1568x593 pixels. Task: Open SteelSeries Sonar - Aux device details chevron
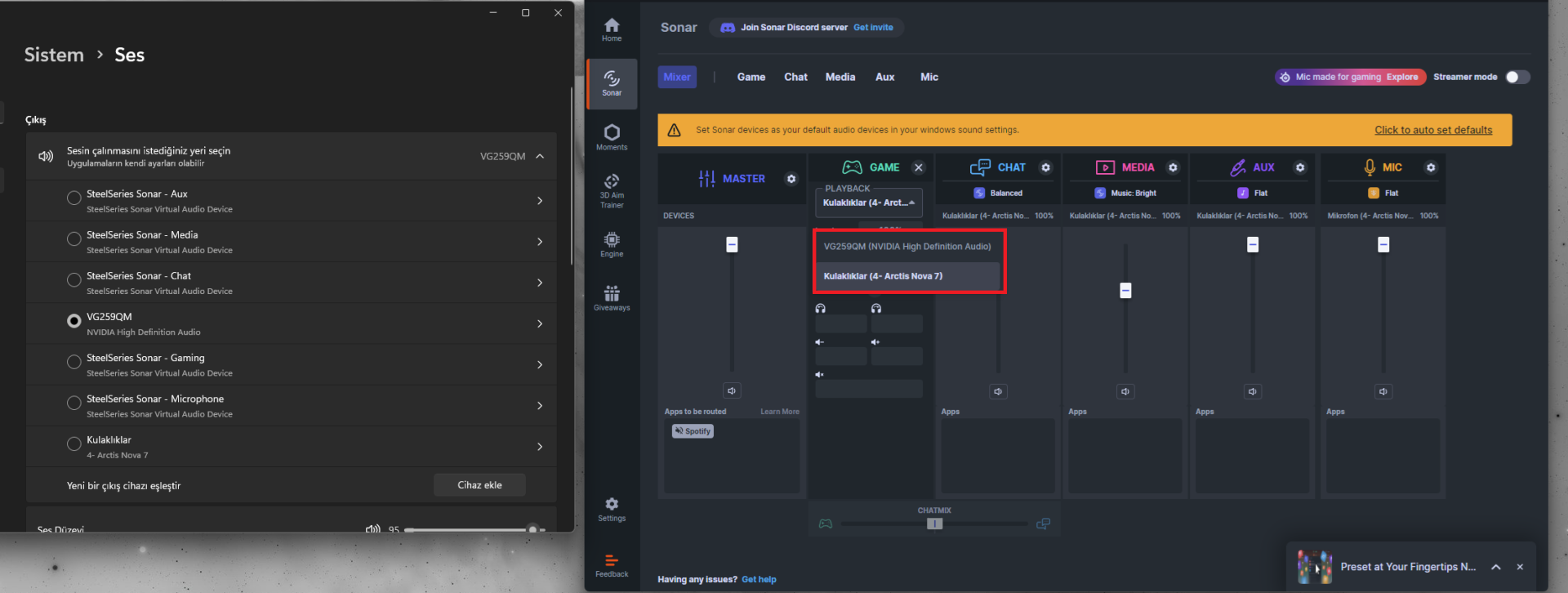[540, 201]
